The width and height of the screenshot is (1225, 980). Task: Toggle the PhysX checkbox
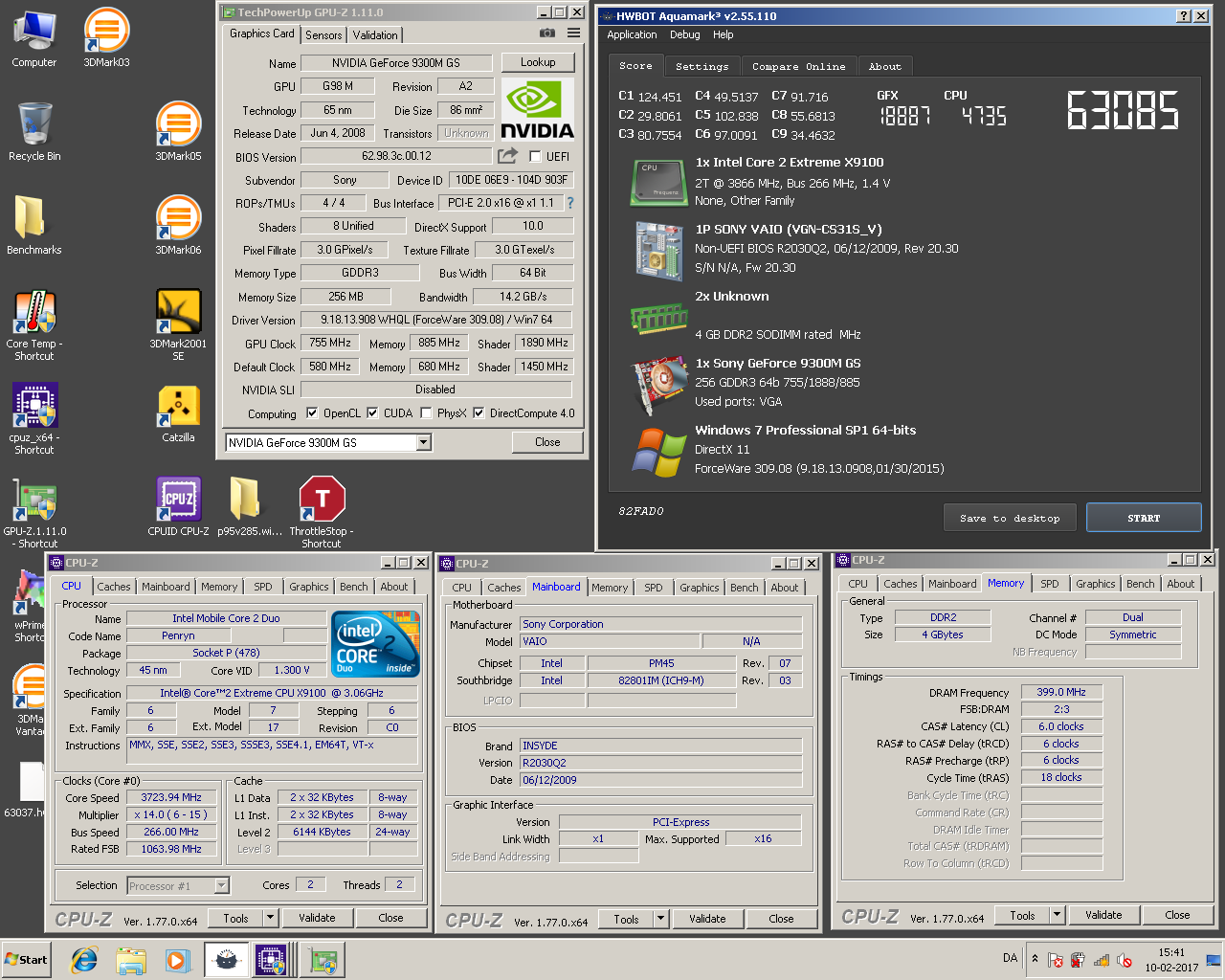pyautogui.click(x=425, y=413)
